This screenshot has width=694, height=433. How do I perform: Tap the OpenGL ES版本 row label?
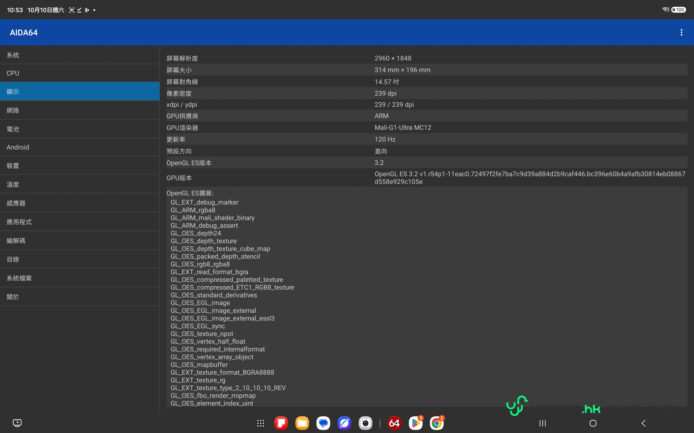(x=189, y=163)
